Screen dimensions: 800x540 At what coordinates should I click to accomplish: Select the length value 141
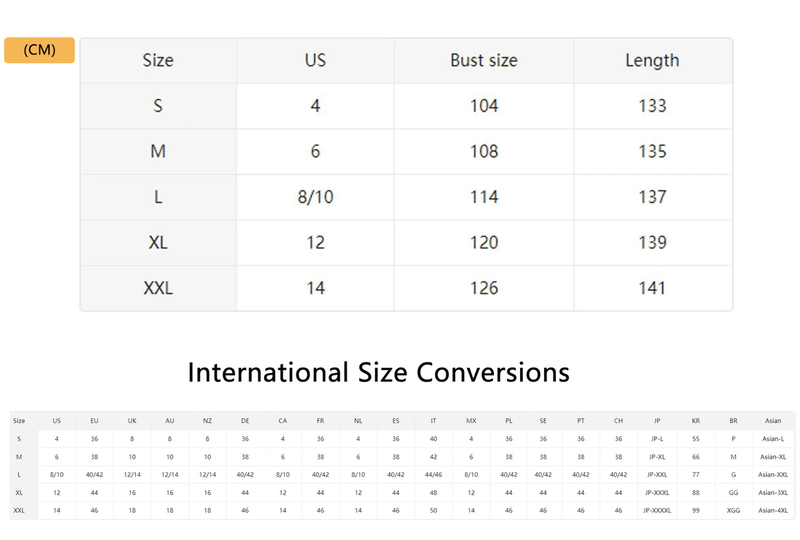pos(652,288)
